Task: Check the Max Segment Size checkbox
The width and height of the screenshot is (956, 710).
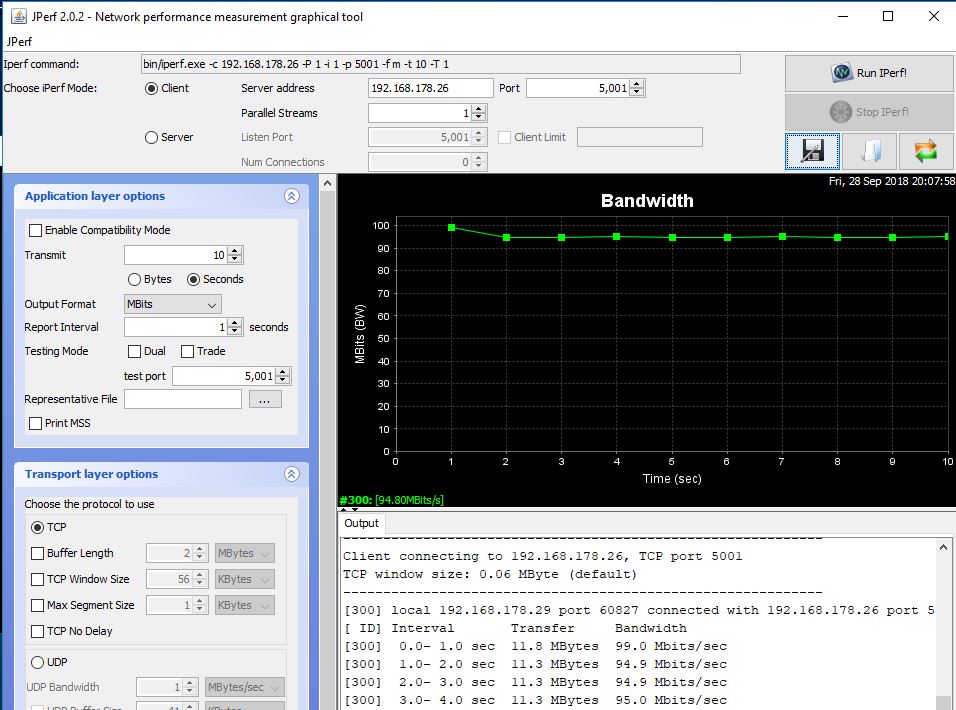Action: coord(37,606)
